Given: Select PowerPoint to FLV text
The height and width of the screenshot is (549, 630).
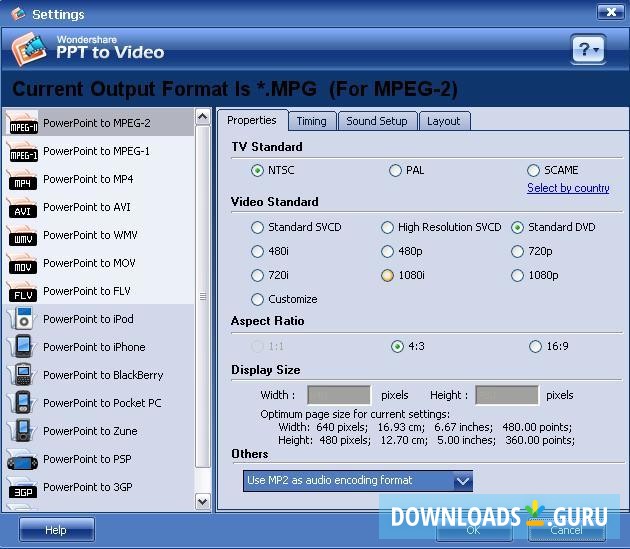Looking at the screenshot, I should [87, 291].
